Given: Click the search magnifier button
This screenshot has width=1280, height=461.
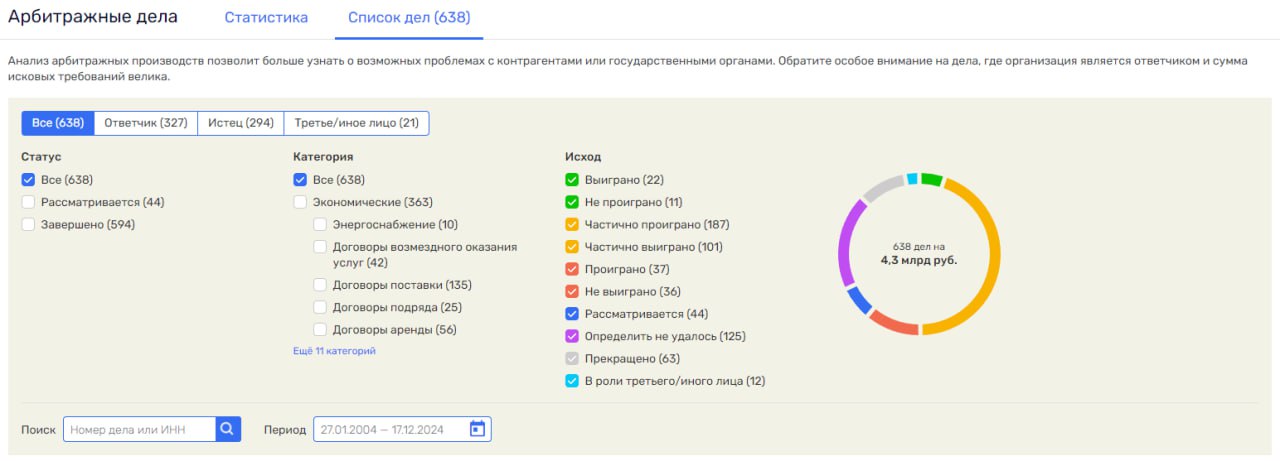Looking at the screenshot, I should (228, 429).
